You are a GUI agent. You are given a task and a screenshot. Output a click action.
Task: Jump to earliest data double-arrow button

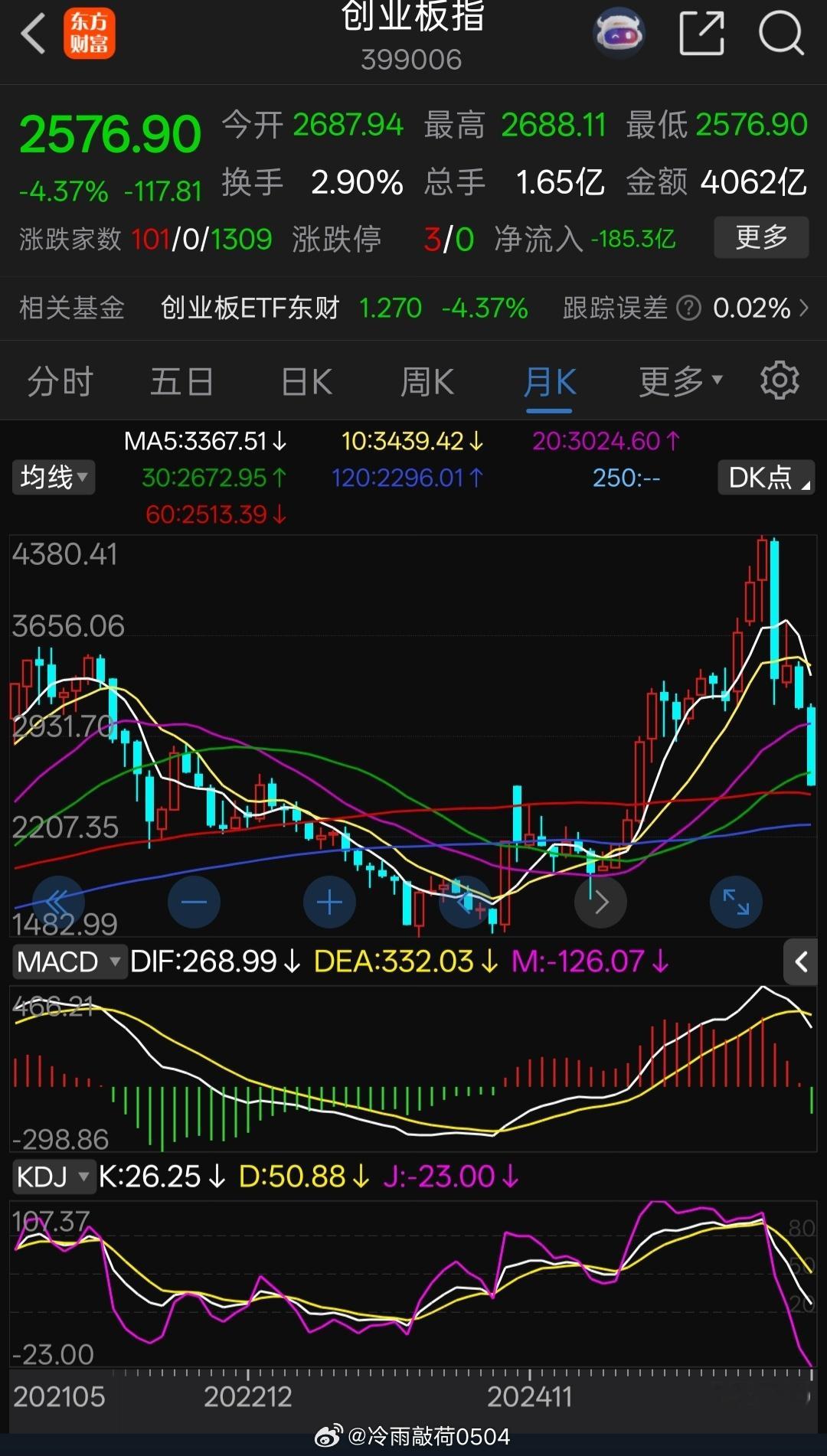57,902
